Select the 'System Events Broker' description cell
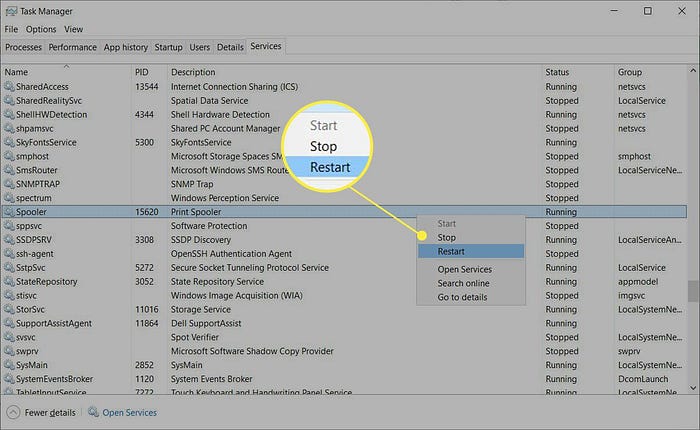The image size is (700, 430). click(212, 379)
